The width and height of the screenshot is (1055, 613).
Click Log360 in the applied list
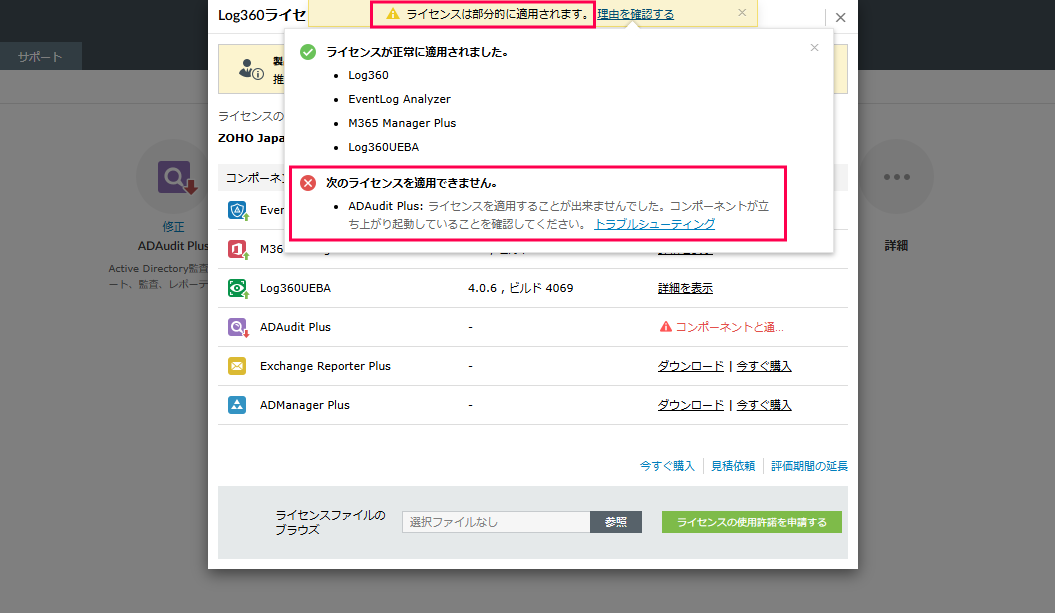(x=368, y=75)
